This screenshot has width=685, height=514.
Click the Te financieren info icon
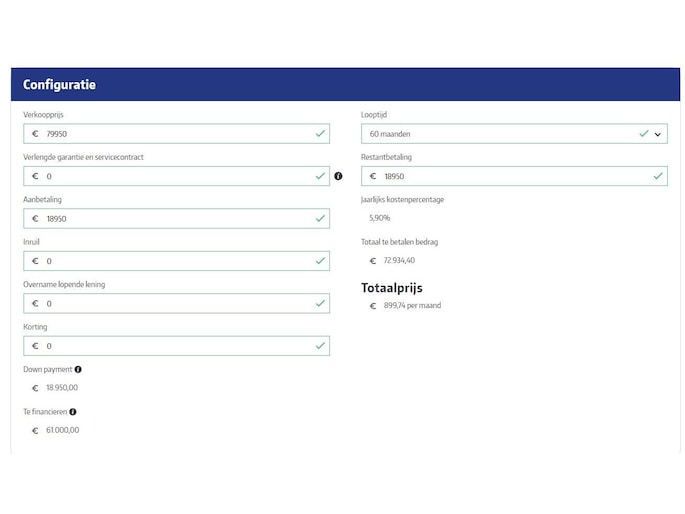(73, 411)
